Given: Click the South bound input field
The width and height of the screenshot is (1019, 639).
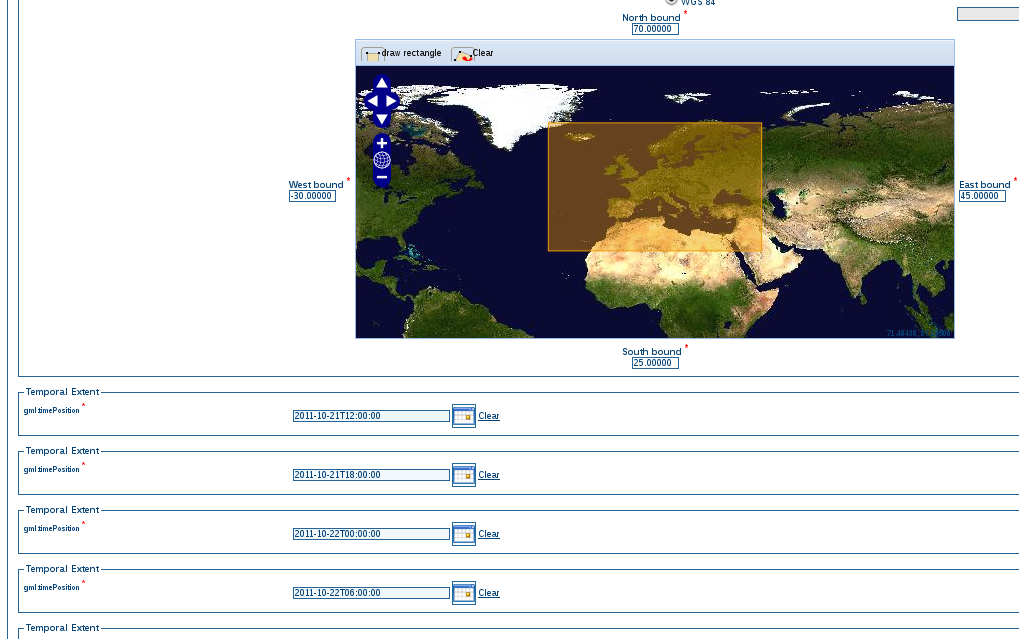Looking at the screenshot, I should click(x=655, y=362).
